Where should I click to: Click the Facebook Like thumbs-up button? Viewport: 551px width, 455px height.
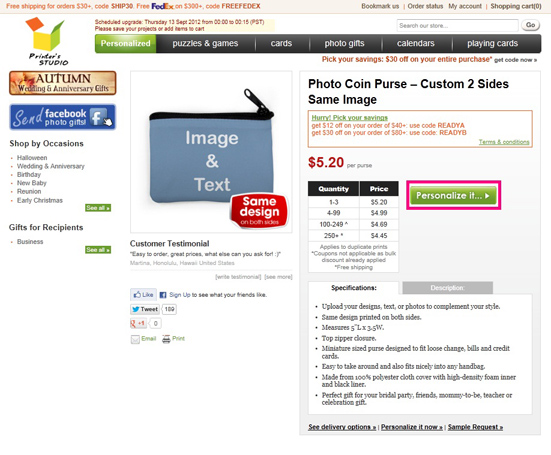tap(143, 294)
